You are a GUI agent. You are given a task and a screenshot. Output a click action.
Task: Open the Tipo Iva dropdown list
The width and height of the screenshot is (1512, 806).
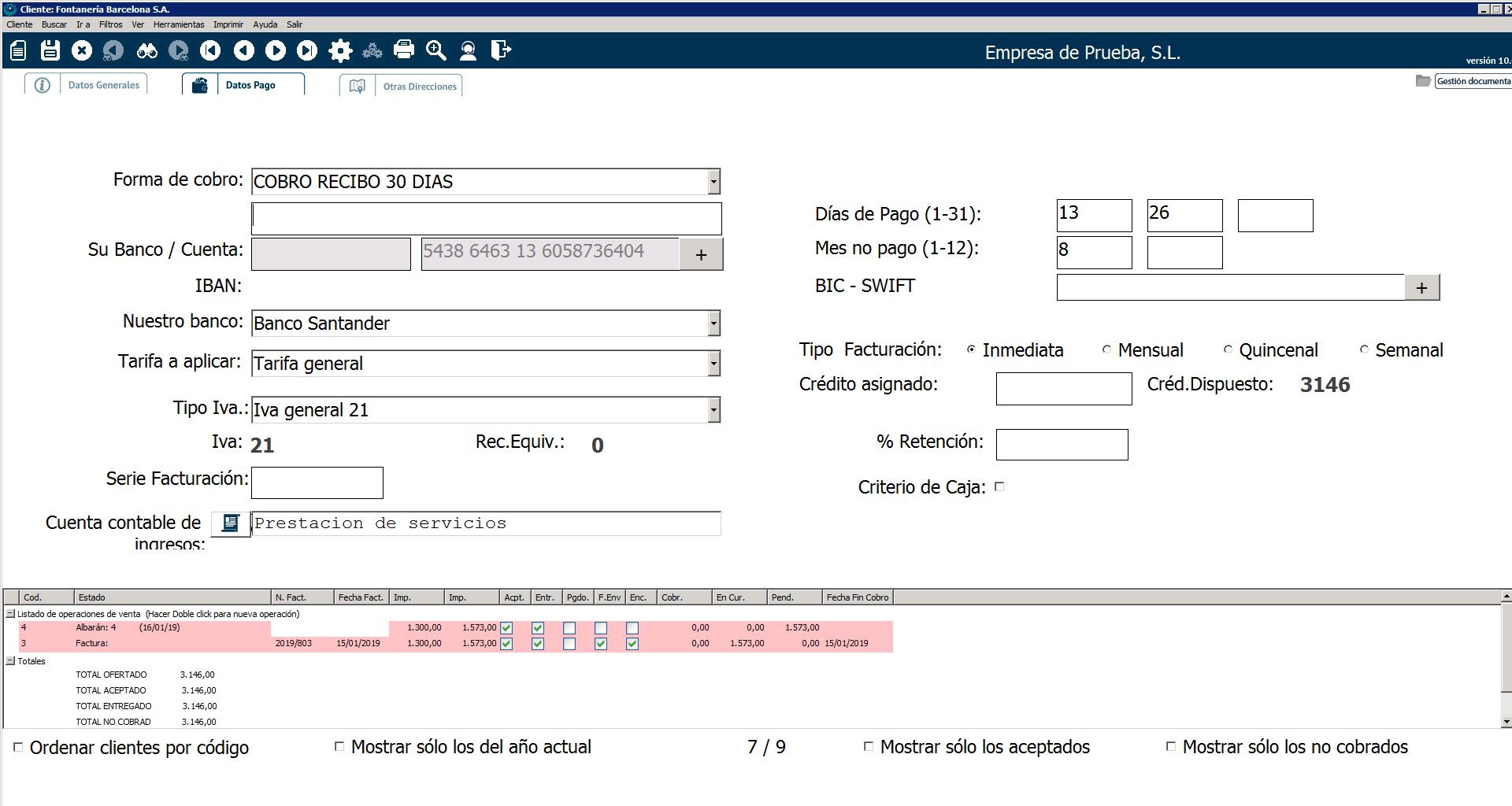coord(713,410)
